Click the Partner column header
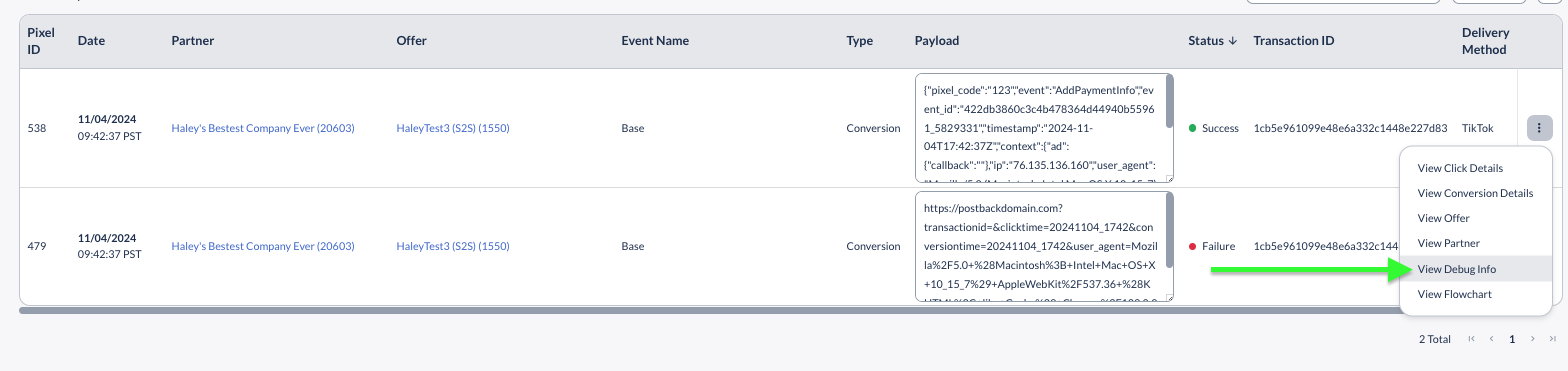The height and width of the screenshot is (371, 1568). pos(193,41)
